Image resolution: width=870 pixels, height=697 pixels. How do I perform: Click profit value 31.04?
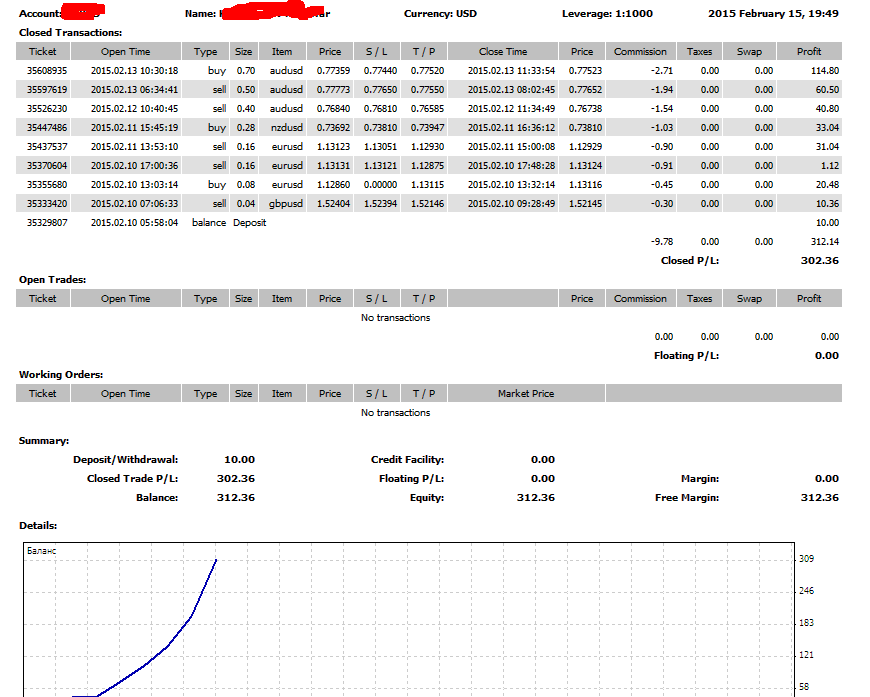click(827, 147)
